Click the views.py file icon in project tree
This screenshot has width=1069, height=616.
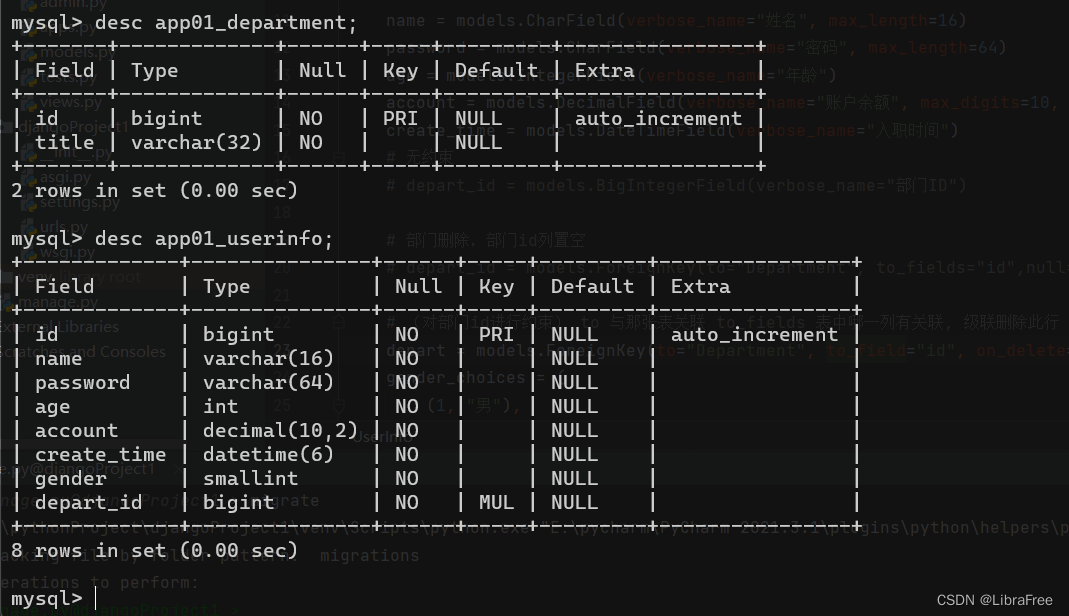(x=29, y=102)
